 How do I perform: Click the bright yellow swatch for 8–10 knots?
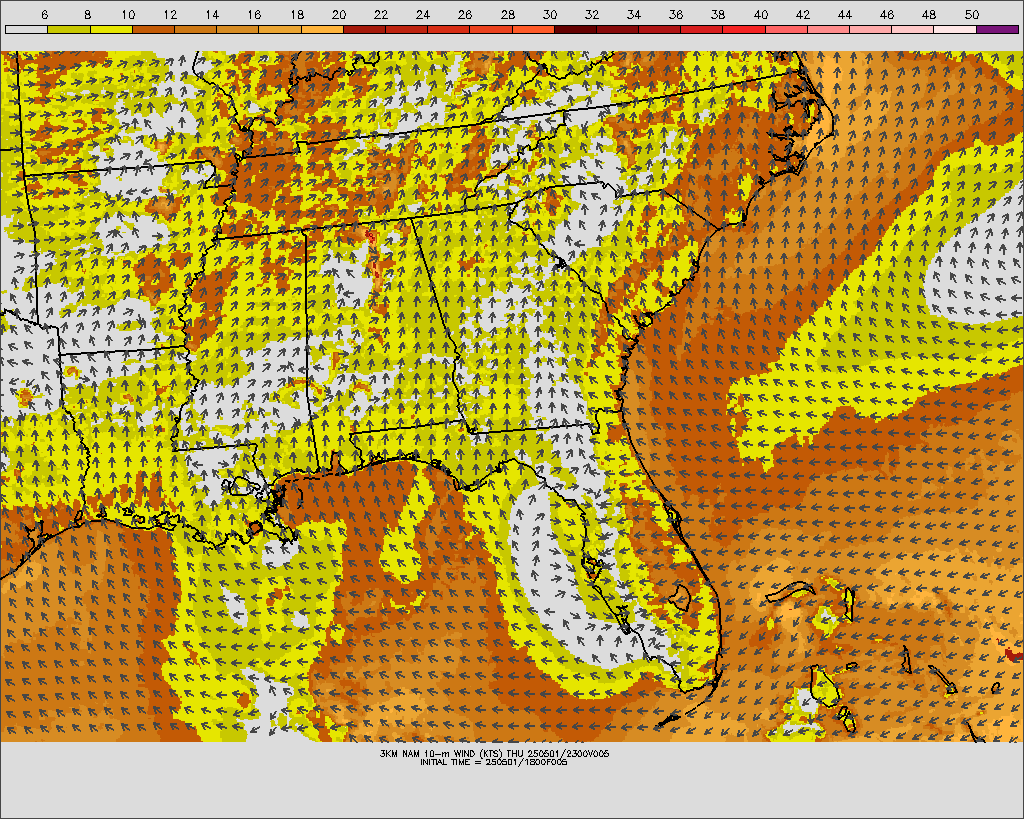111,29
